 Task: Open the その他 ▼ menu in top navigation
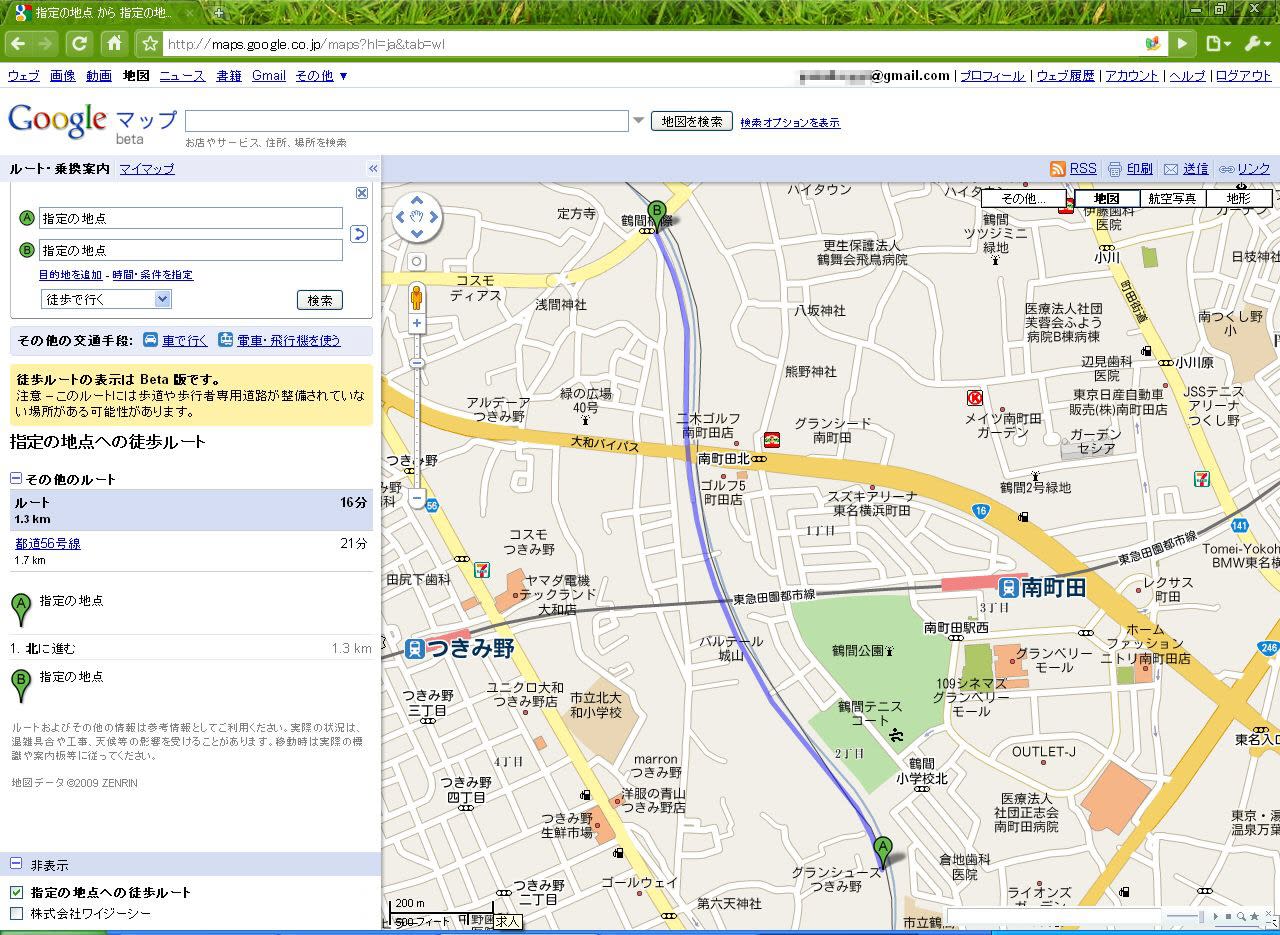click(321, 75)
